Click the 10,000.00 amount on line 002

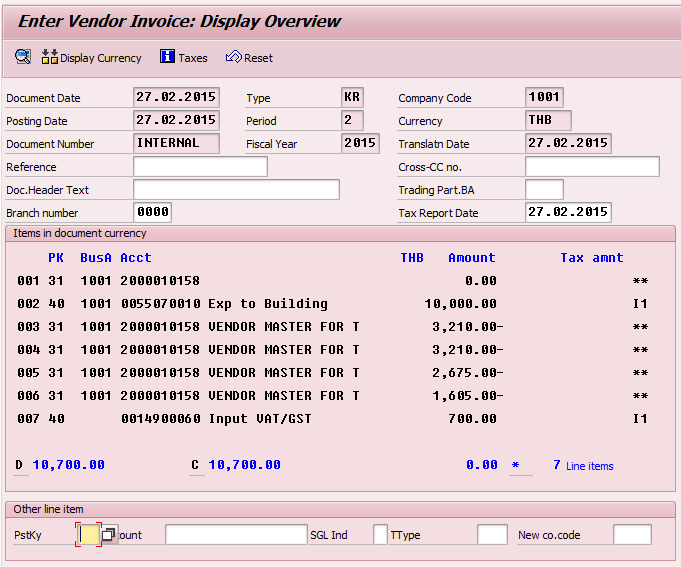461,304
